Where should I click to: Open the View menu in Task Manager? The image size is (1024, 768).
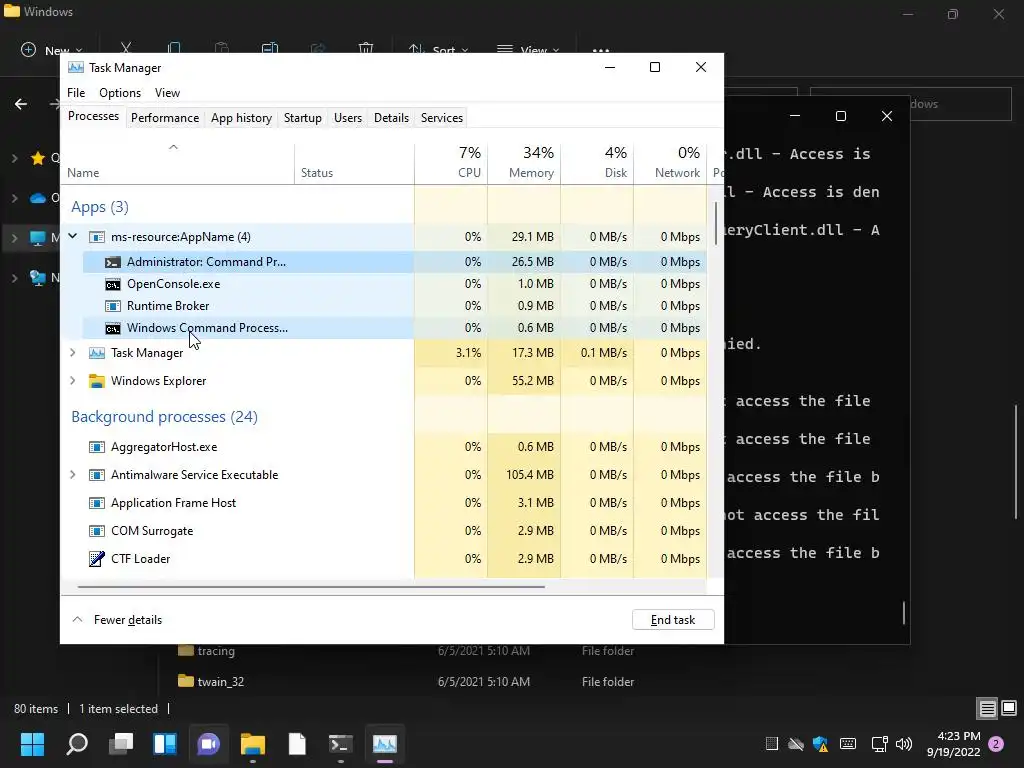167,93
